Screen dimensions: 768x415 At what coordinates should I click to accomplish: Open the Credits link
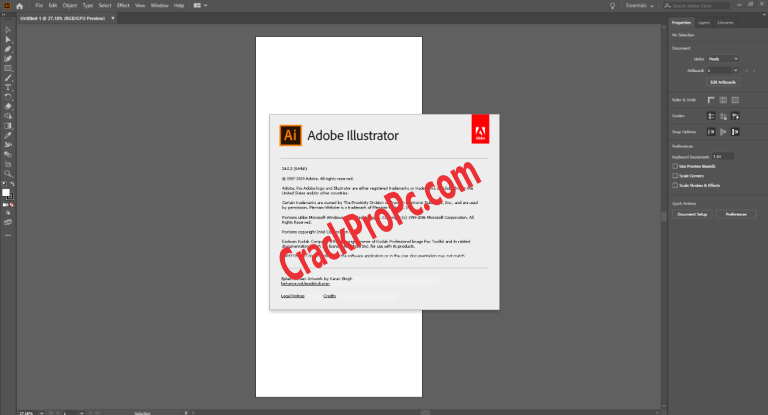click(330, 296)
